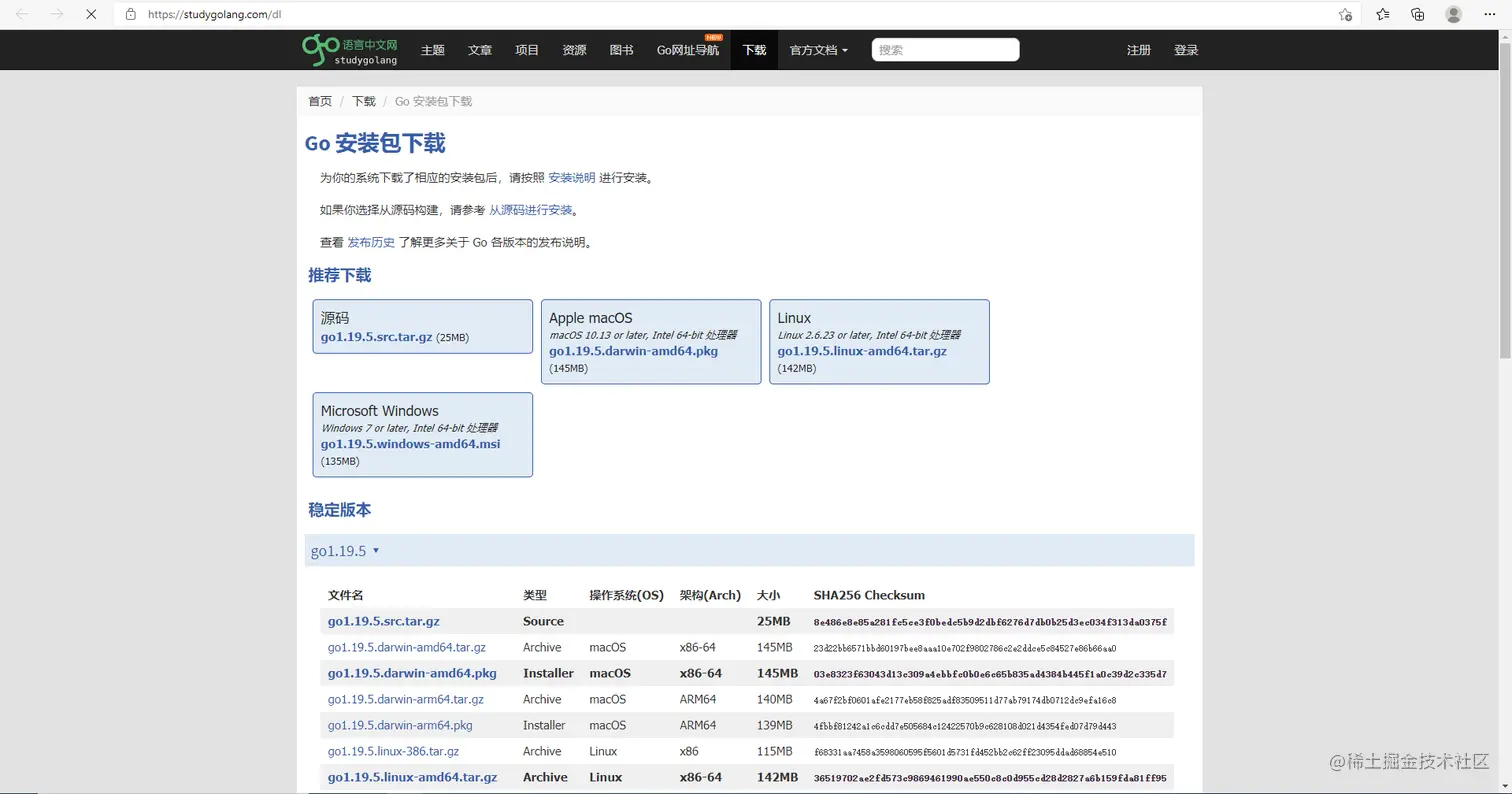Open the 主题 nav item
The height and width of the screenshot is (794, 1512).
pyautogui.click(x=433, y=50)
